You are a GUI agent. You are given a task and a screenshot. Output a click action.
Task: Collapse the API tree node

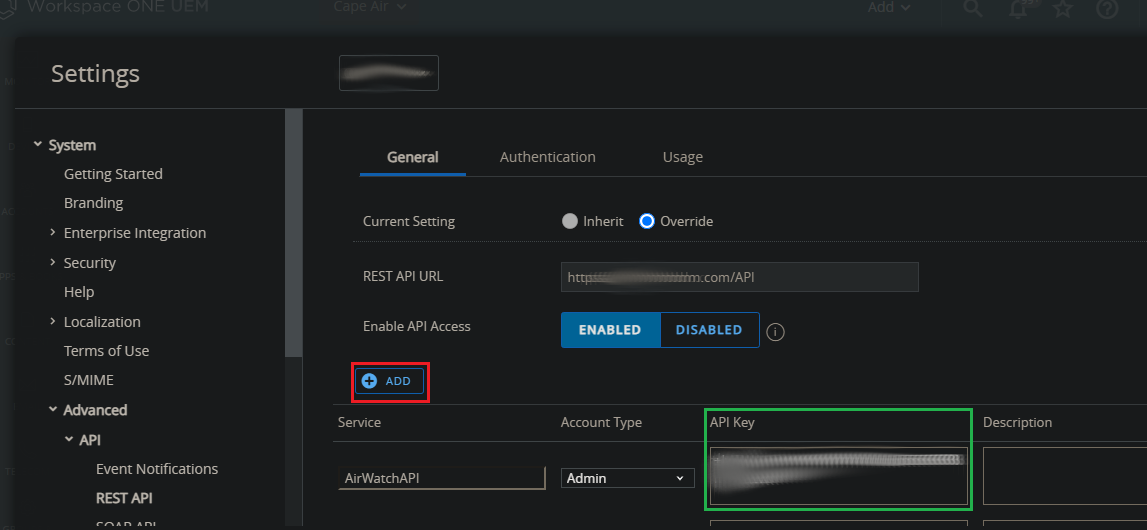coord(69,439)
